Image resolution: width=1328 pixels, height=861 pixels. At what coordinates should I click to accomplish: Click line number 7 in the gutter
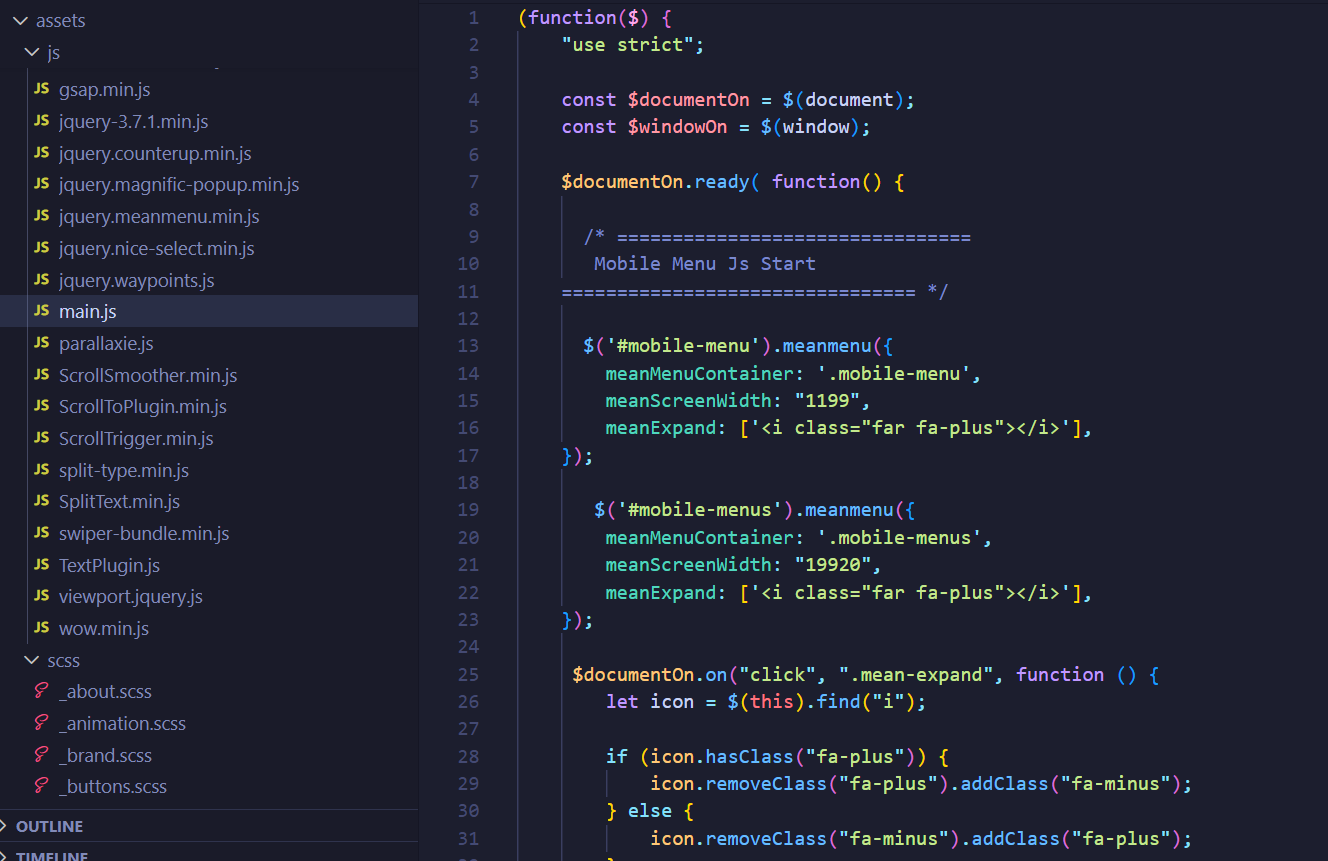tap(474, 181)
